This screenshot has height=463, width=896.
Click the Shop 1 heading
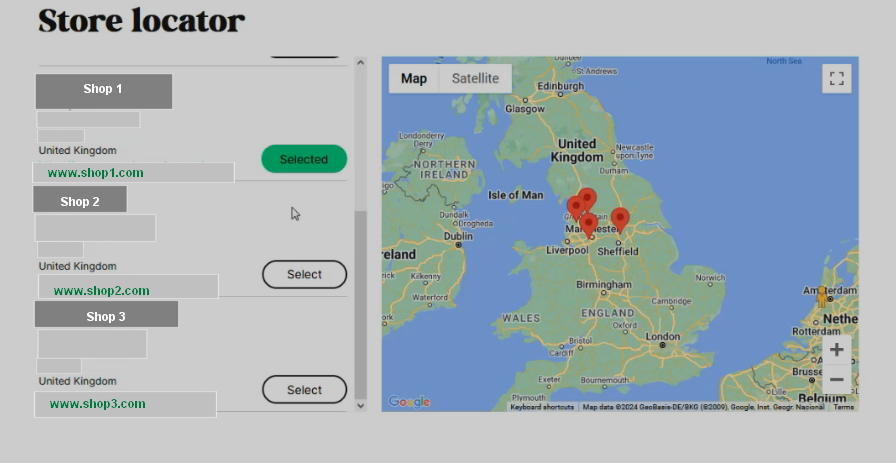point(103,89)
